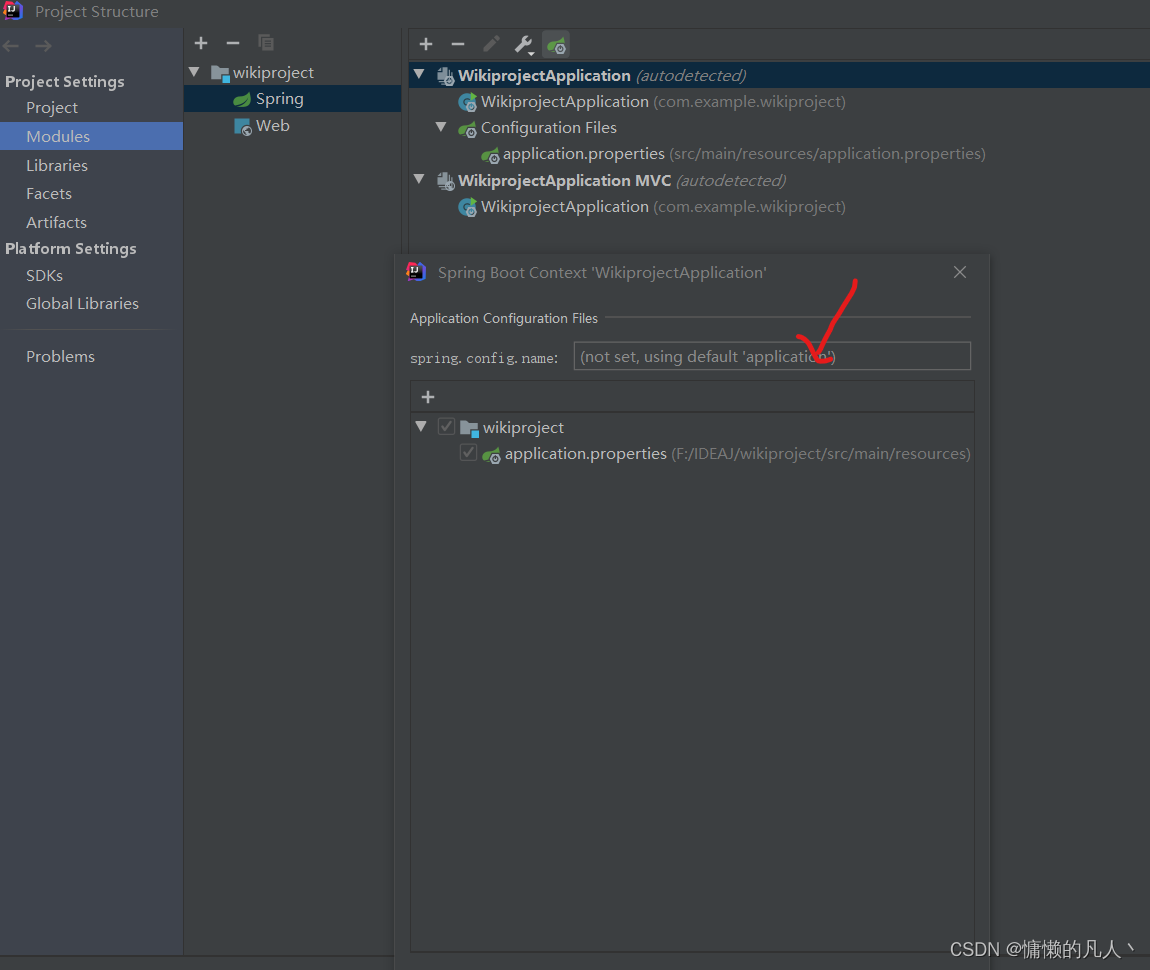Toggle the application.properties checkbox in dialog
Viewport: 1150px width, 970px height.
pos(468,452)
